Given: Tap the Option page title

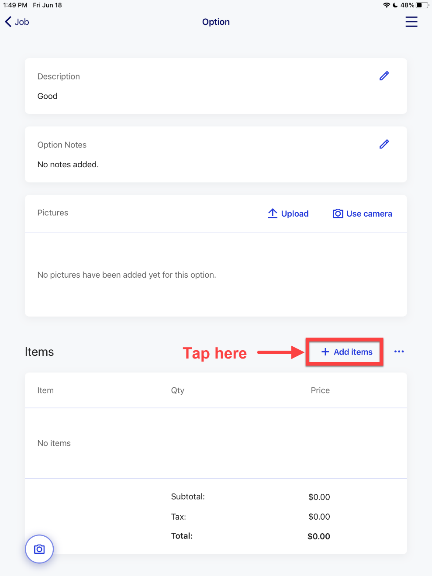Looking at the screenshot, I should tap(216, 22).
